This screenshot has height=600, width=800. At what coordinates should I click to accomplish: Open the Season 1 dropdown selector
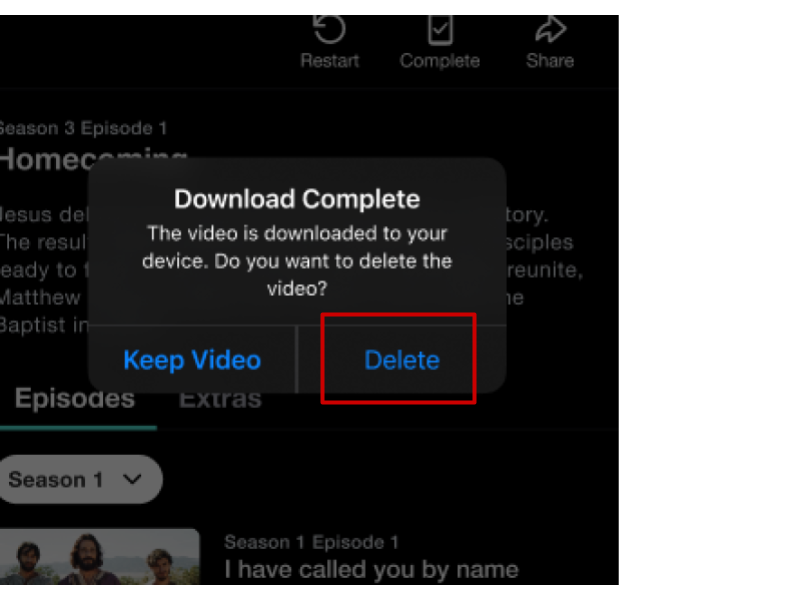(x=81, y=480)
